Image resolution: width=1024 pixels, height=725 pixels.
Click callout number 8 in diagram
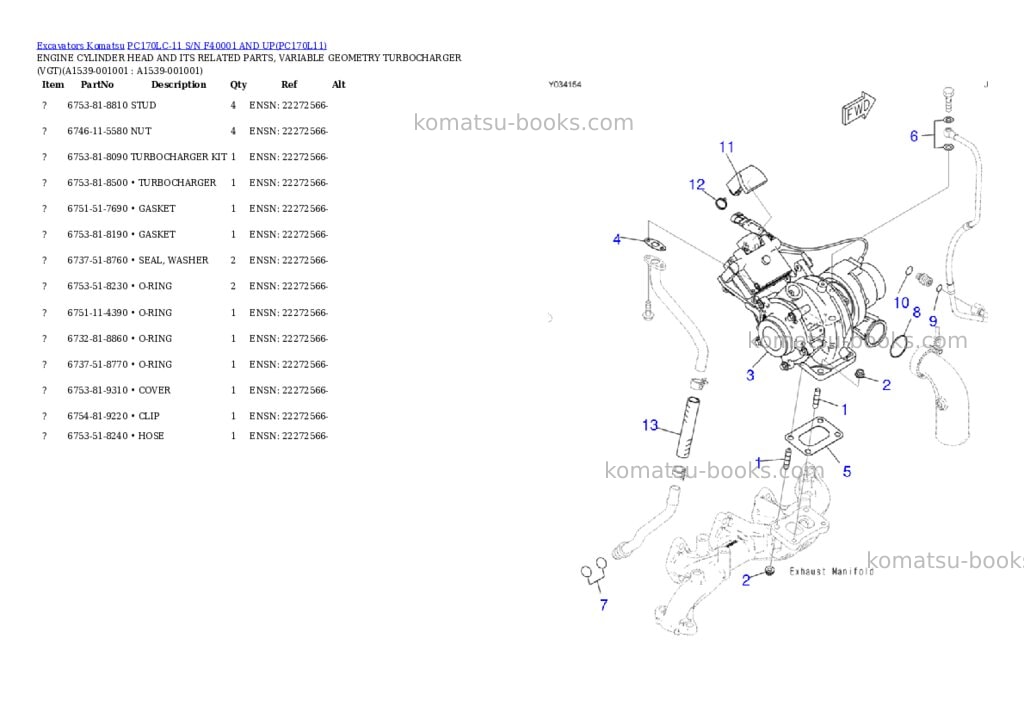pos(916,313)
